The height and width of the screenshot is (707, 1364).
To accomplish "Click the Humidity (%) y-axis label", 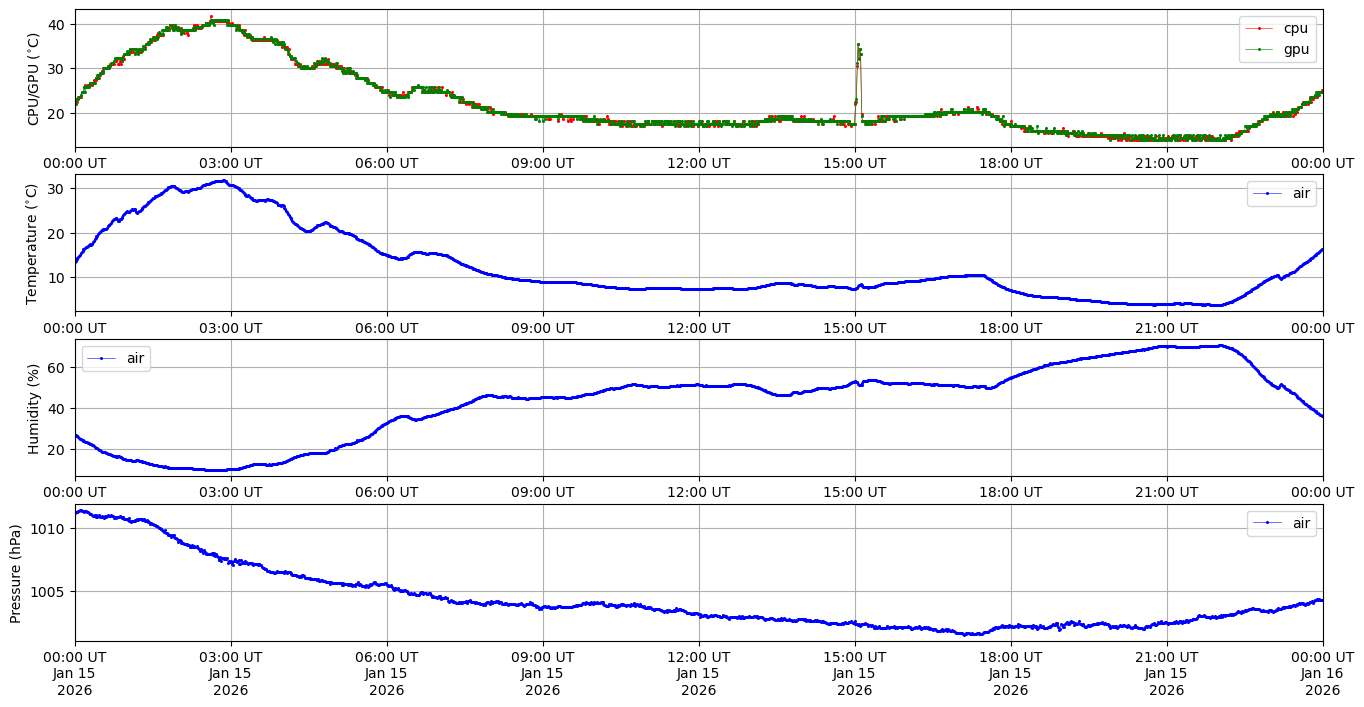I will (33, 408).
